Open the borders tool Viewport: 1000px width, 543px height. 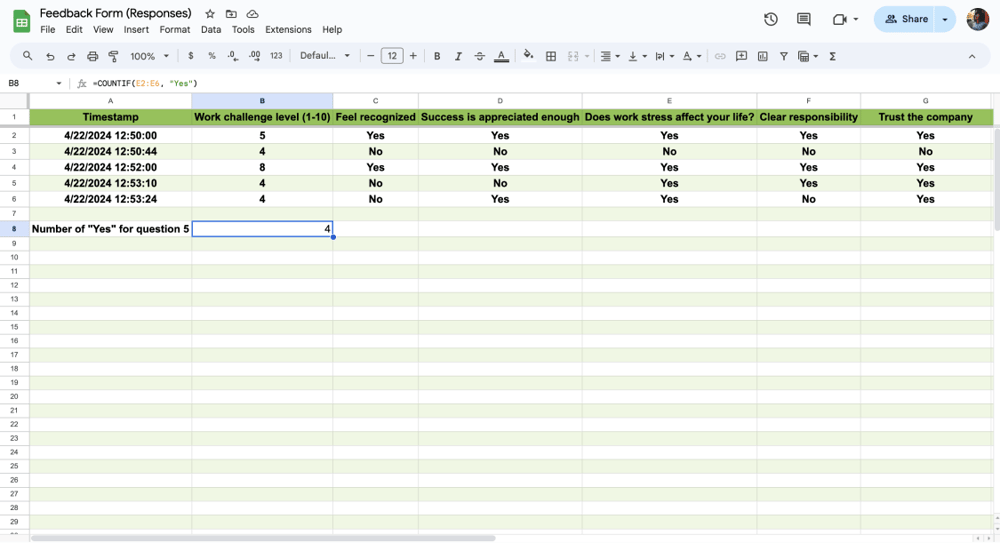(x=551, y=57)
